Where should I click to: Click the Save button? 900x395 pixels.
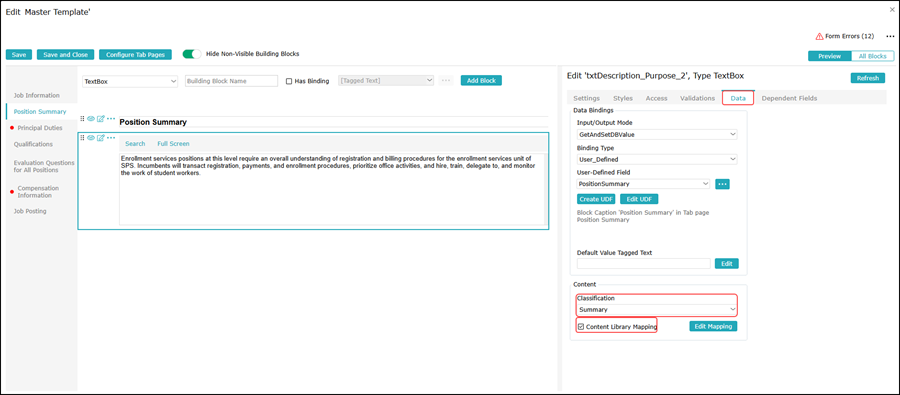click(19, 55)
